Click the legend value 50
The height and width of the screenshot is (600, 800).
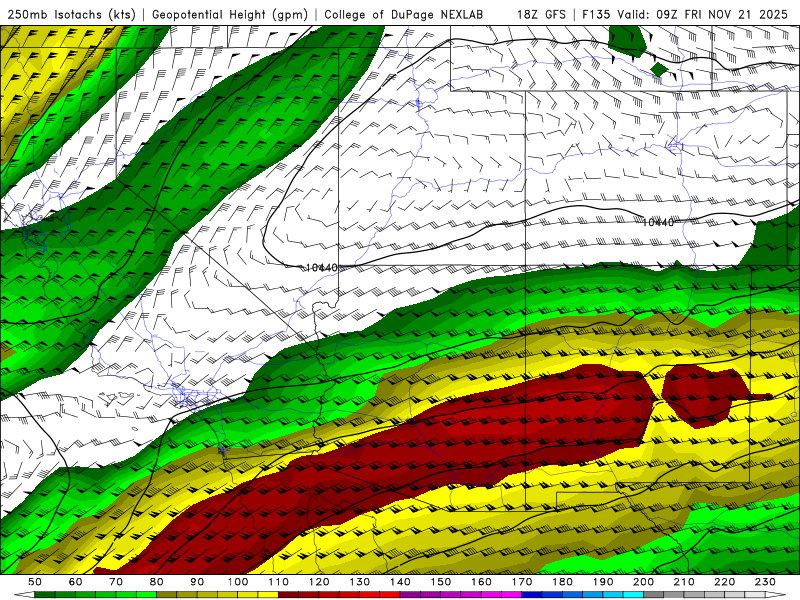(x=35, y=582)
